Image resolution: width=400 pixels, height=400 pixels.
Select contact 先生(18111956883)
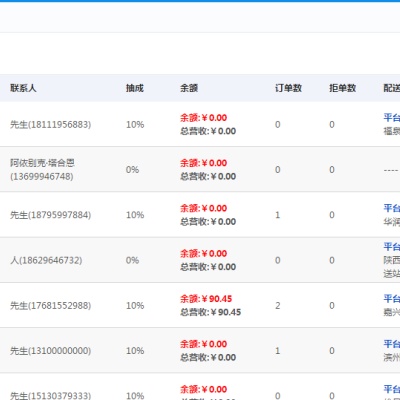point(50,124)
